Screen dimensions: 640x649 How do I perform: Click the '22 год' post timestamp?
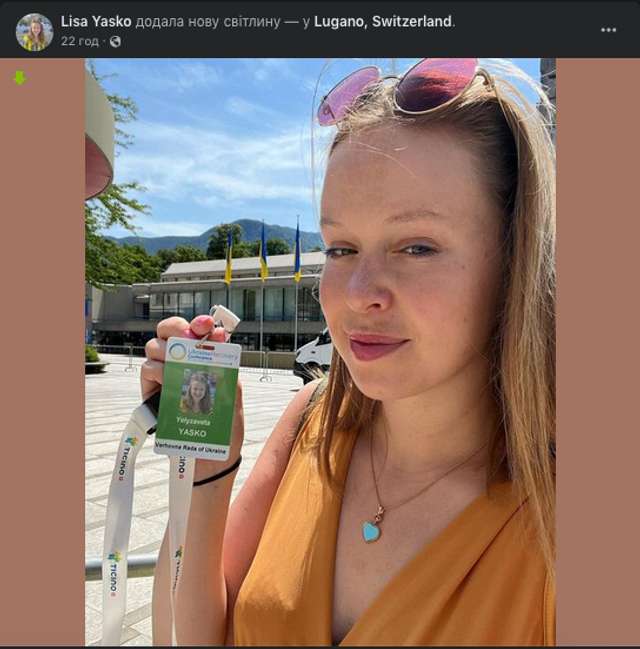click(x=79, y=41)
